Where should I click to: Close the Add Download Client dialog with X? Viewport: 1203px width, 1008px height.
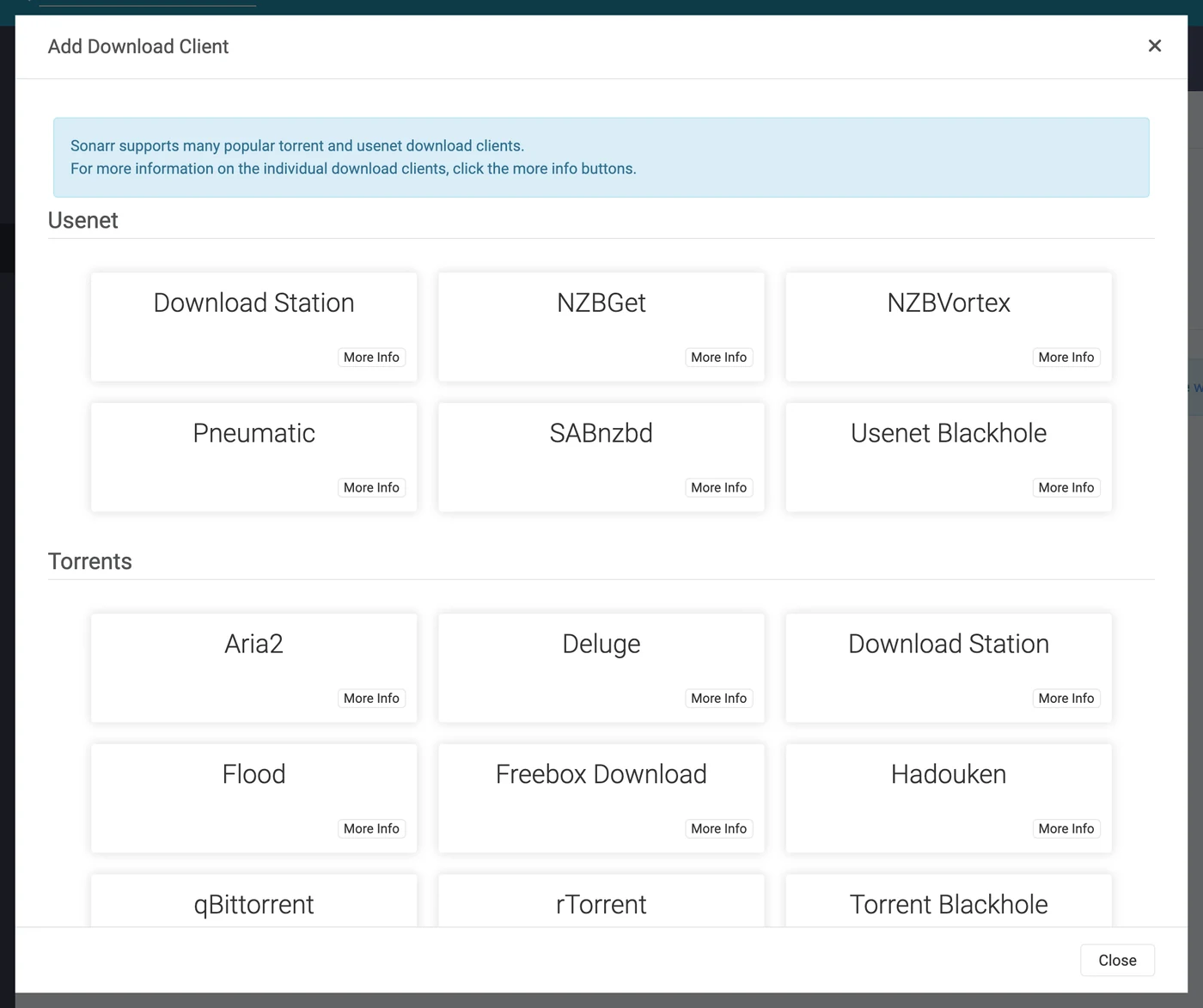1154,46
